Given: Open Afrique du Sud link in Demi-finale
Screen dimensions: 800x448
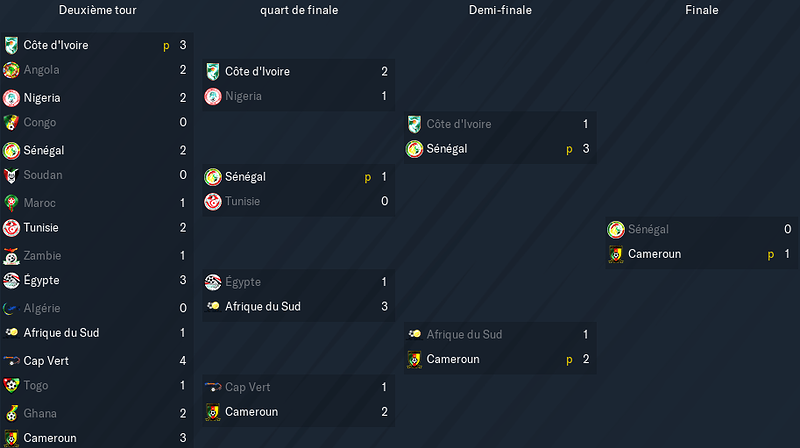Looking at the screenshot, I should pos(464,335).
